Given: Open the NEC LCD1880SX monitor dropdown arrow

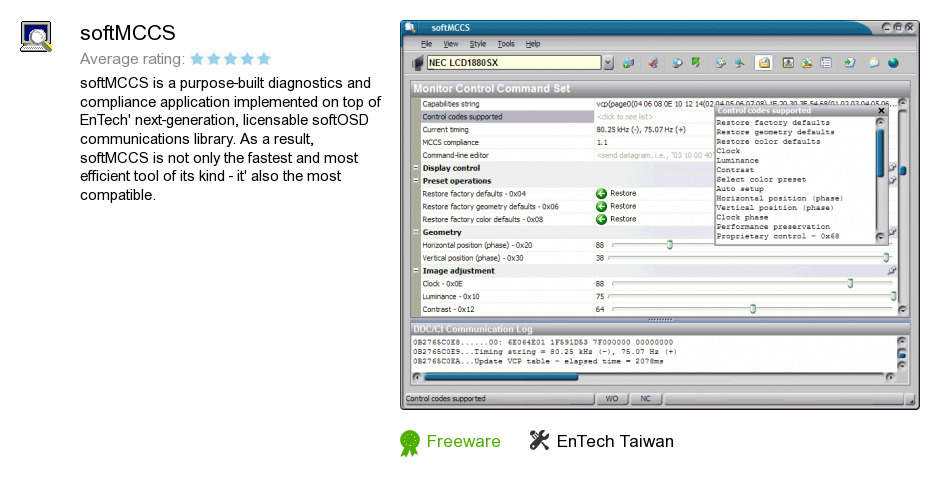Looking at the screenshot, I should click(x=608, y=63).
